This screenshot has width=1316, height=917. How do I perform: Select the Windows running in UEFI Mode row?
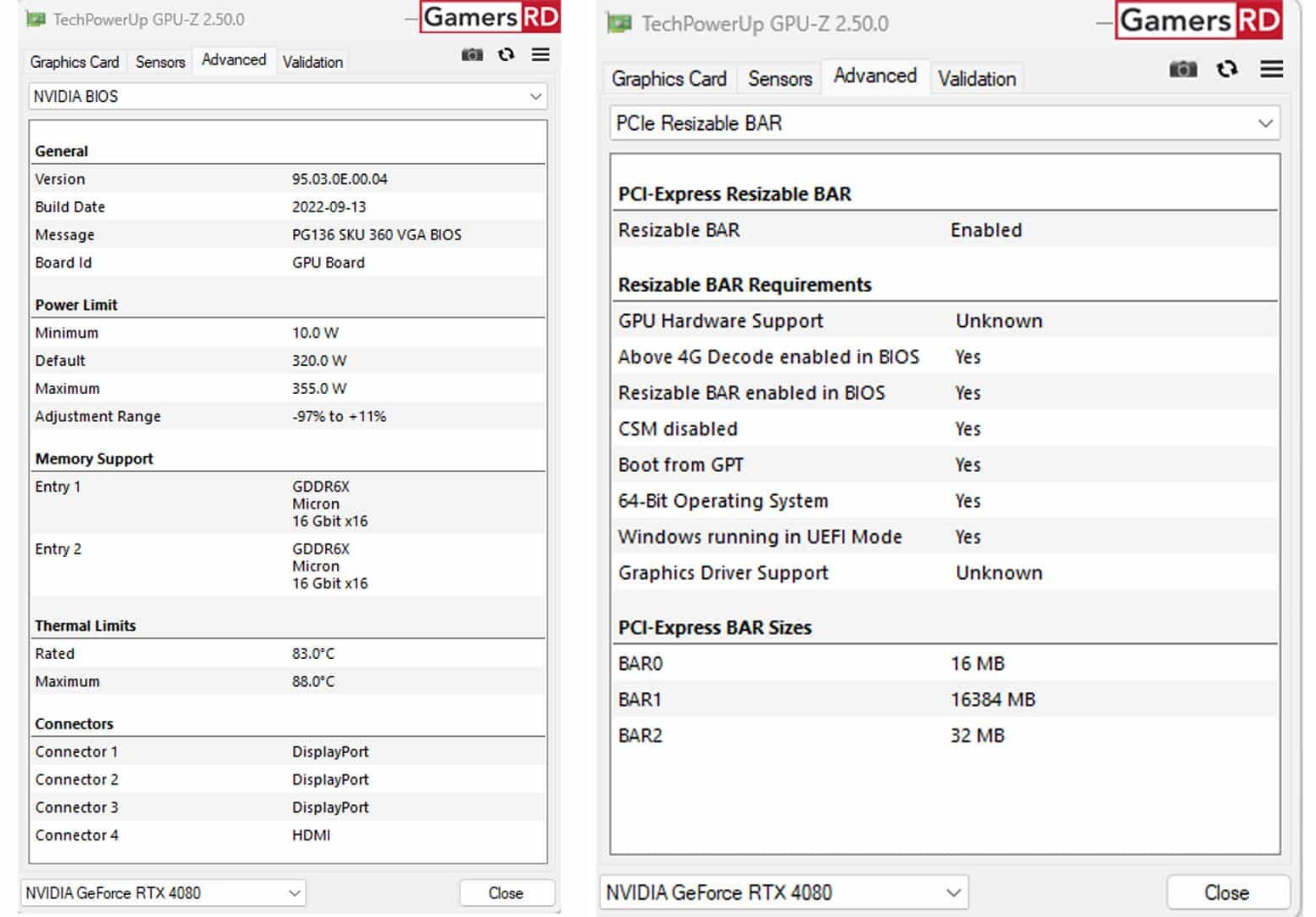click(945, 537)
